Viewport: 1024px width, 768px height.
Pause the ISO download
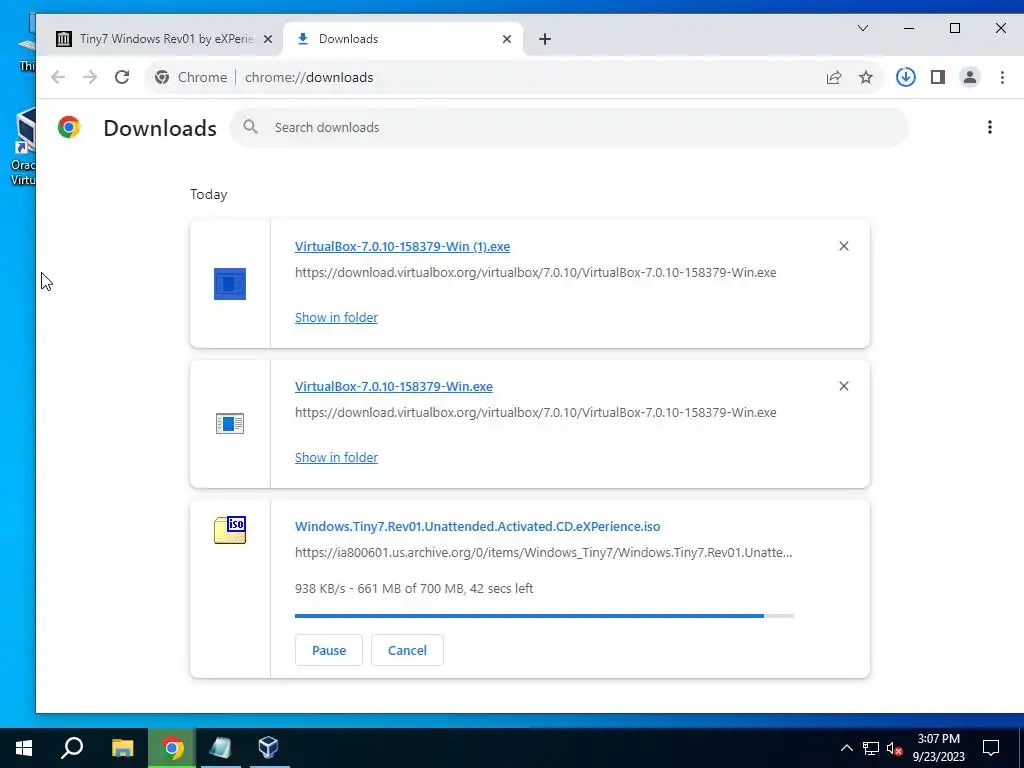pos(328,650)
